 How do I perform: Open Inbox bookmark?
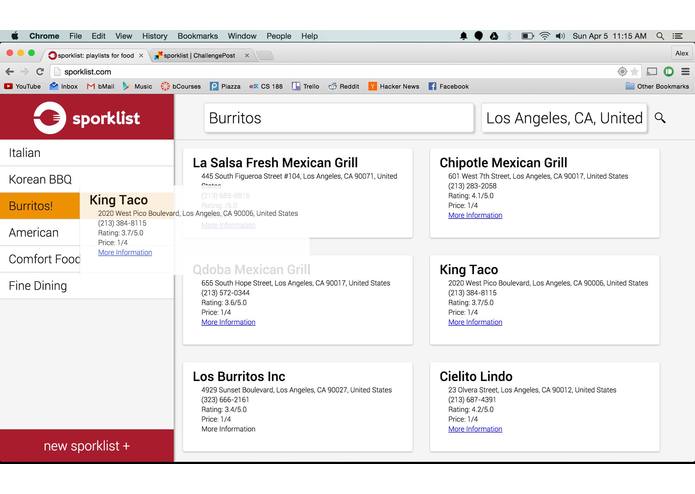63,86
